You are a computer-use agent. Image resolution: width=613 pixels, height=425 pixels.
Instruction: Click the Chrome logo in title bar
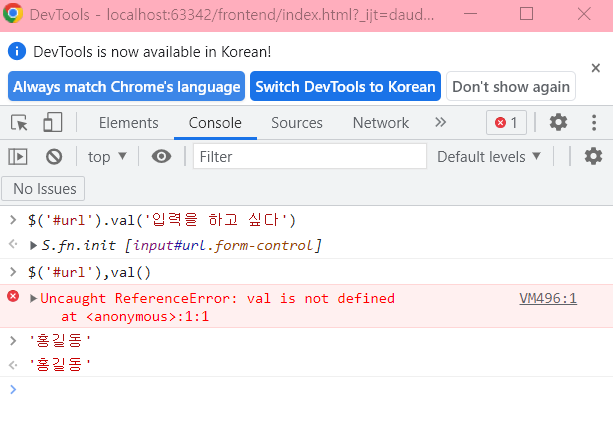pos(13,13)
